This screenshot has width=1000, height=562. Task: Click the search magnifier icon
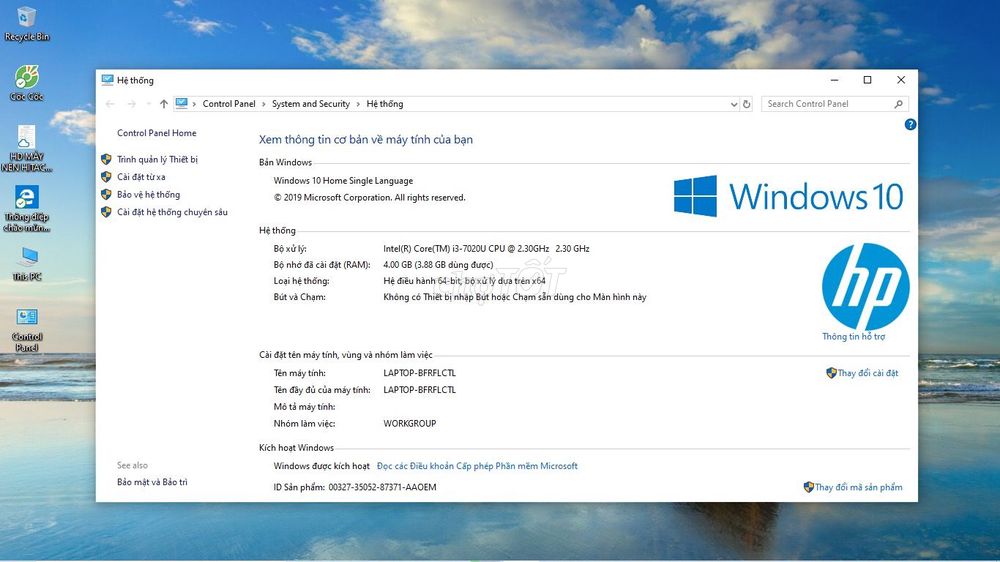[x=899, y=104]
